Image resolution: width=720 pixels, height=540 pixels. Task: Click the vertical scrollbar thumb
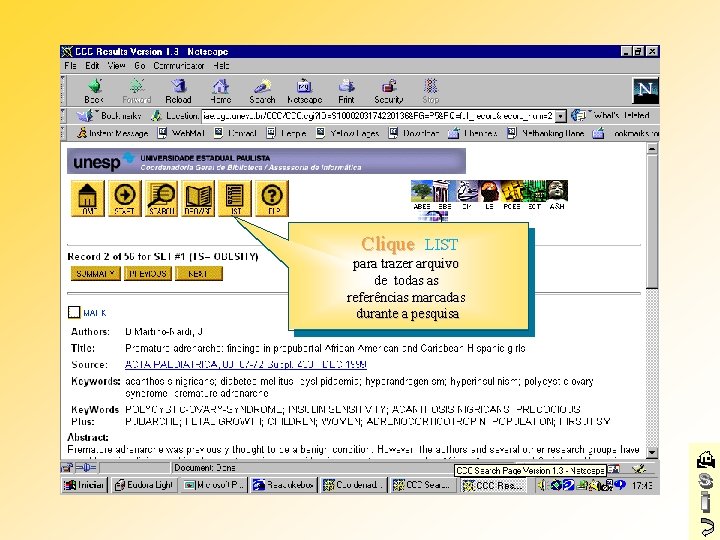point(652,222)
